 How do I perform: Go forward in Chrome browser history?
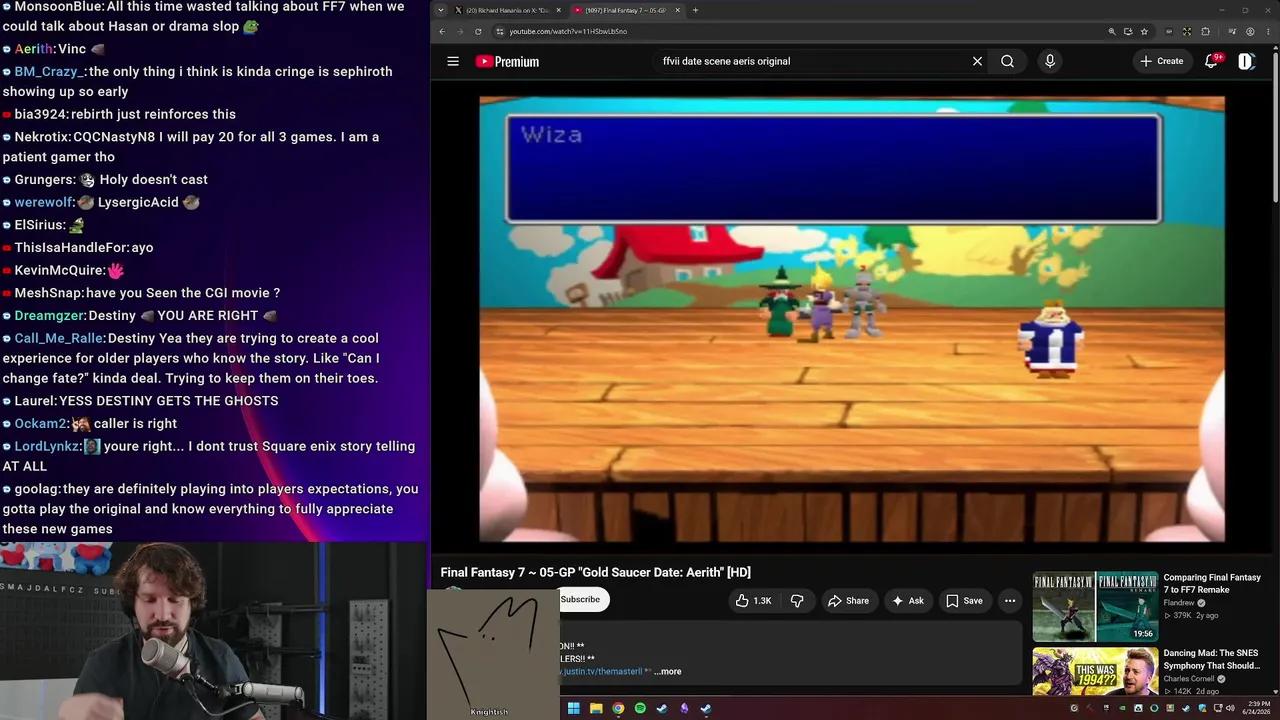pyautogui.click(x=460, y=31)
